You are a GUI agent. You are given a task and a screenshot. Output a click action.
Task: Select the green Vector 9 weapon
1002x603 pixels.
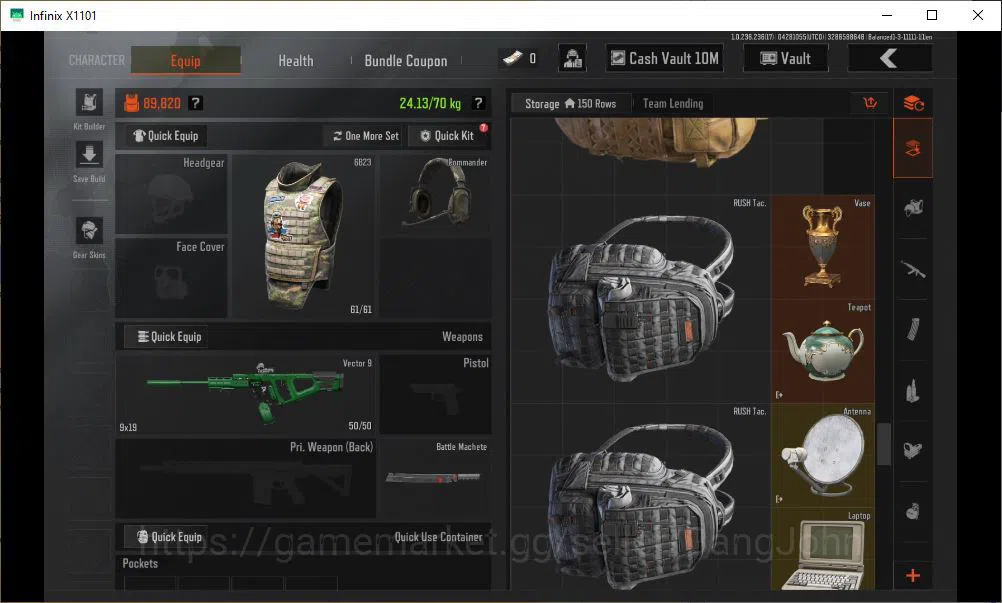coord(245,394)
